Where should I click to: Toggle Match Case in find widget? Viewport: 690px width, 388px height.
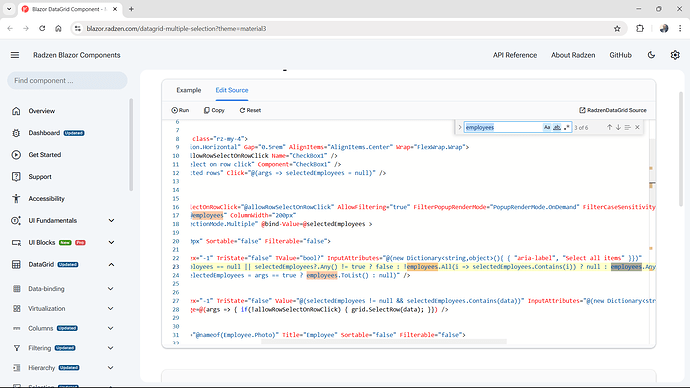(x=547, y=128)
